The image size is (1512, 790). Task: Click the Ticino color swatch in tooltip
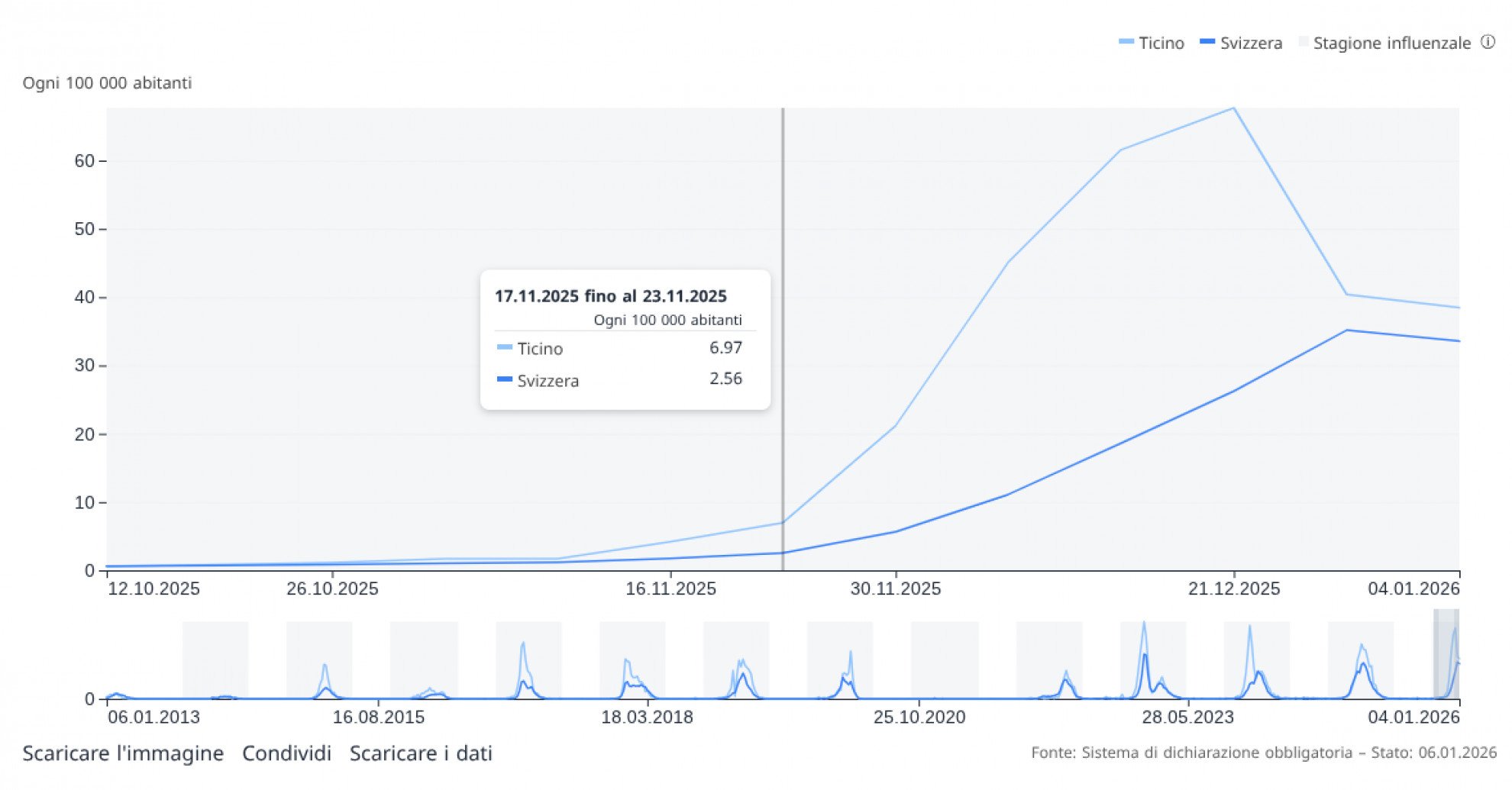(x=504, y=348)
